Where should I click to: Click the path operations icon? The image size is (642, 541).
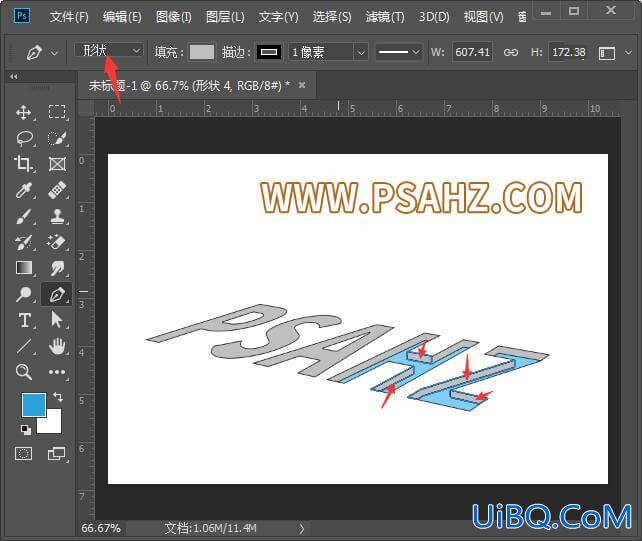tap(606, 53)
